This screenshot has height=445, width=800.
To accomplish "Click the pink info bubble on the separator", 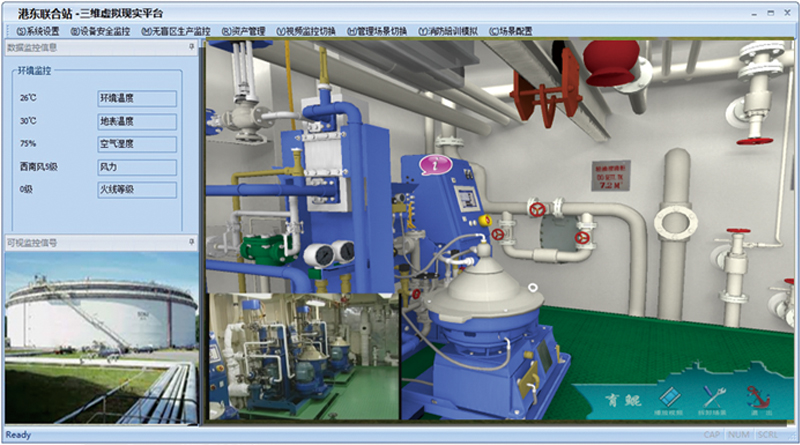I will [433, 166].
